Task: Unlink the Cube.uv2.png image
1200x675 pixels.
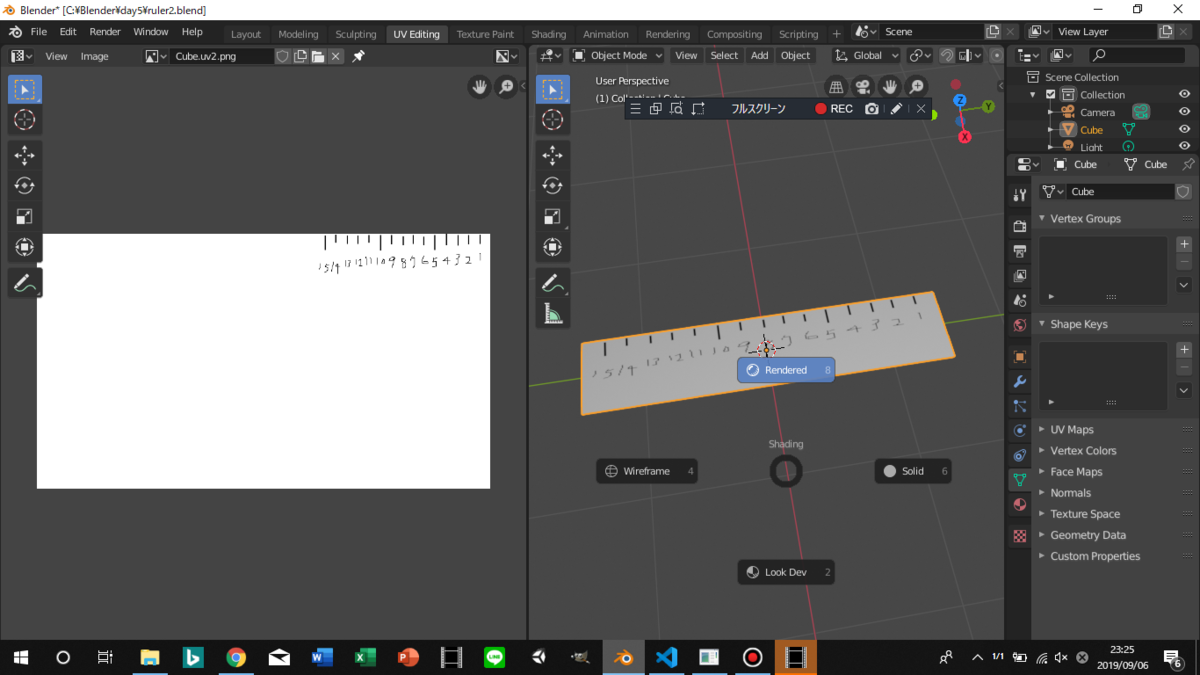Action: [x=336, y=56]
